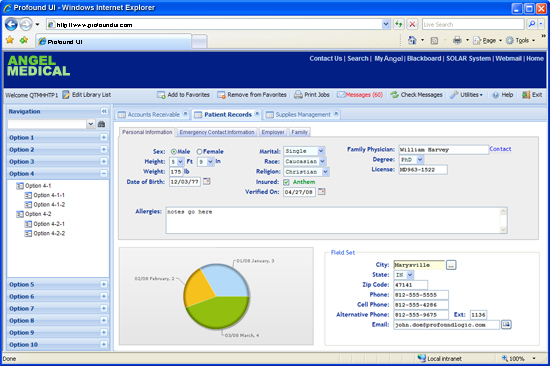Image resolution: width=550 pixels, height=366 pixels.
Task: Click the green March pie slice
Action: [217, 313]
